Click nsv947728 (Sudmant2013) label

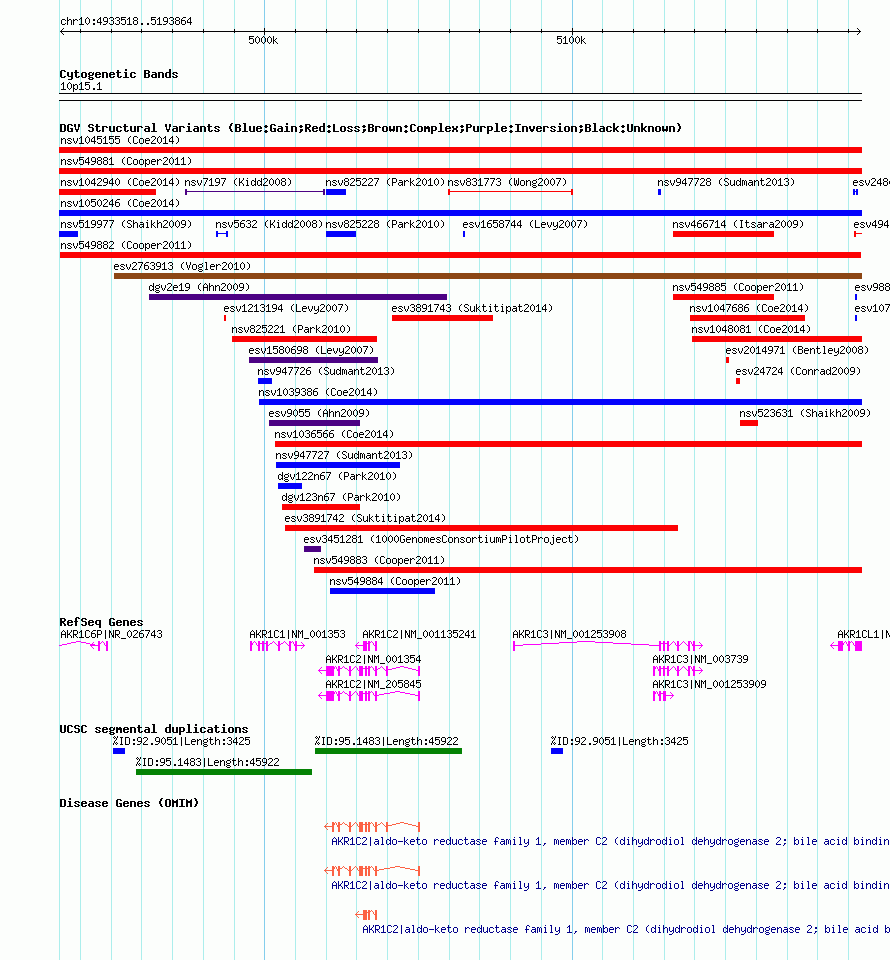click(x=726, y=182)
